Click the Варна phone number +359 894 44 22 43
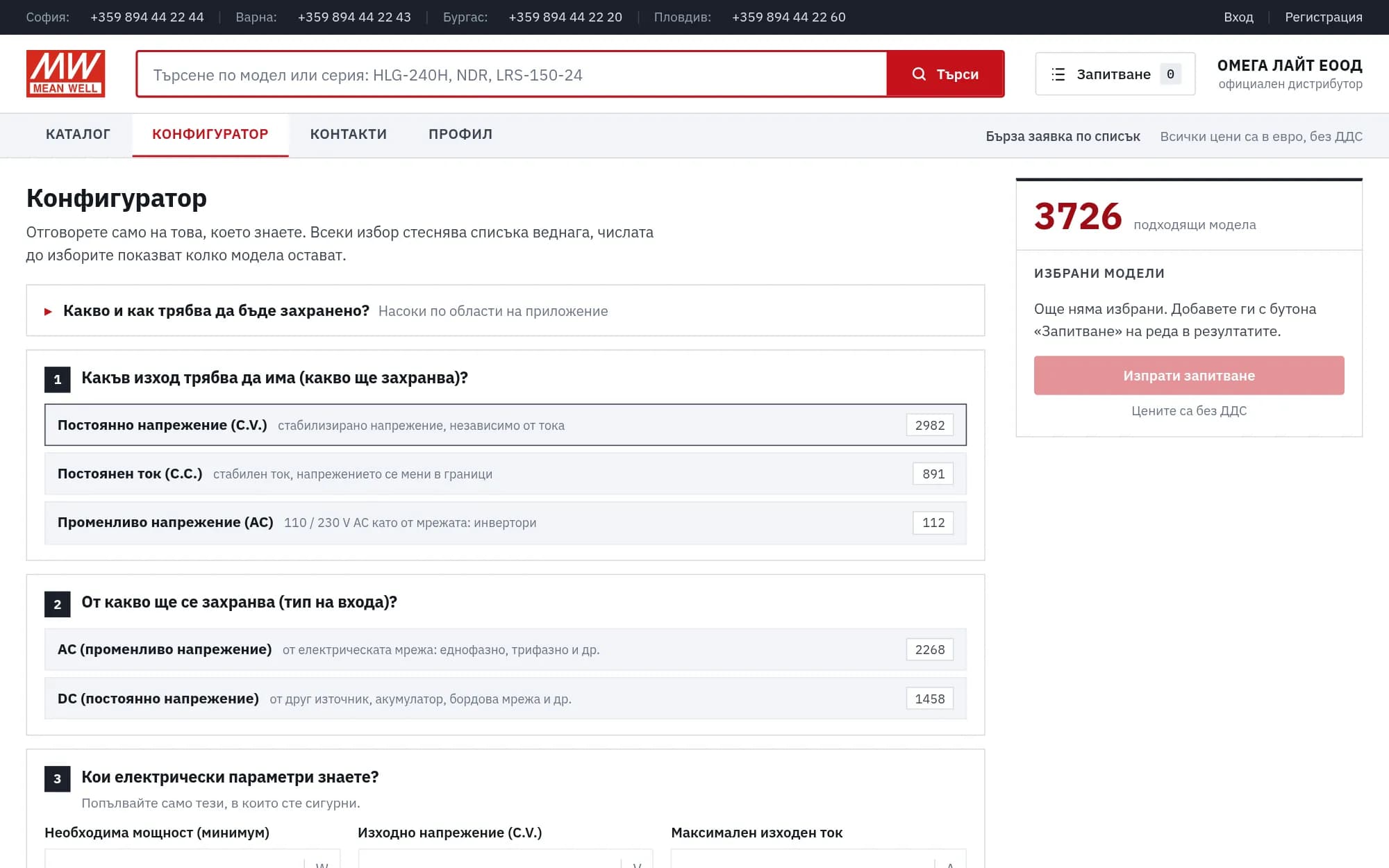1389x868 pixels. 354,17
